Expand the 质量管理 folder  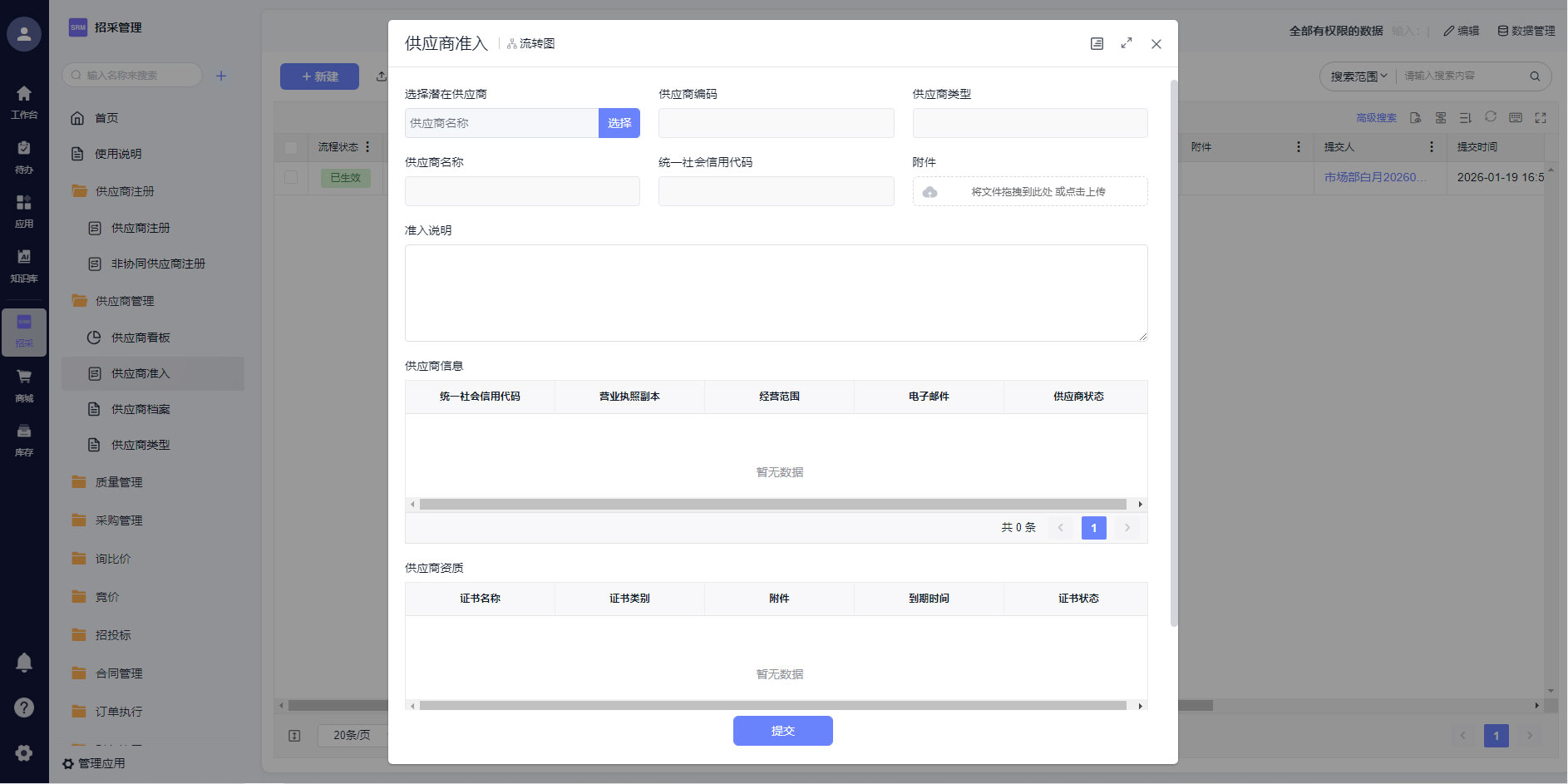point(119,482)
